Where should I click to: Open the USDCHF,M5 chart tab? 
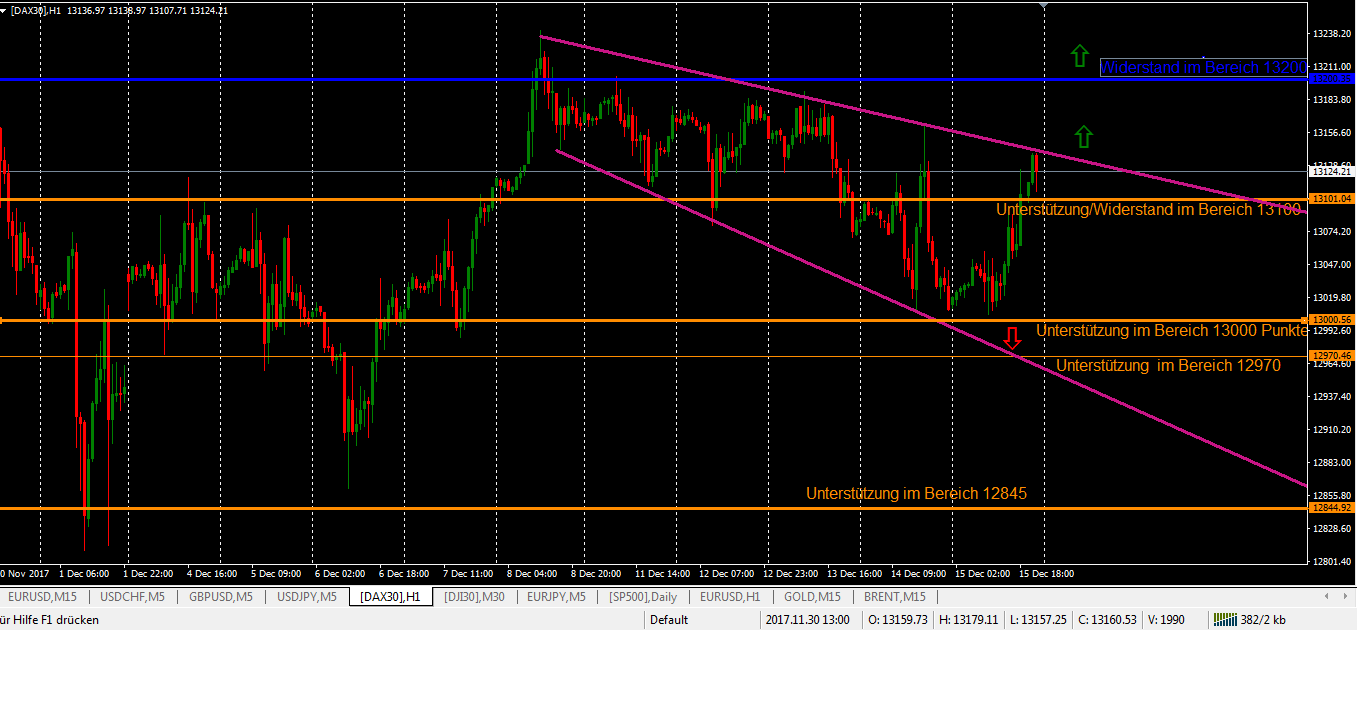coord(133,597)
